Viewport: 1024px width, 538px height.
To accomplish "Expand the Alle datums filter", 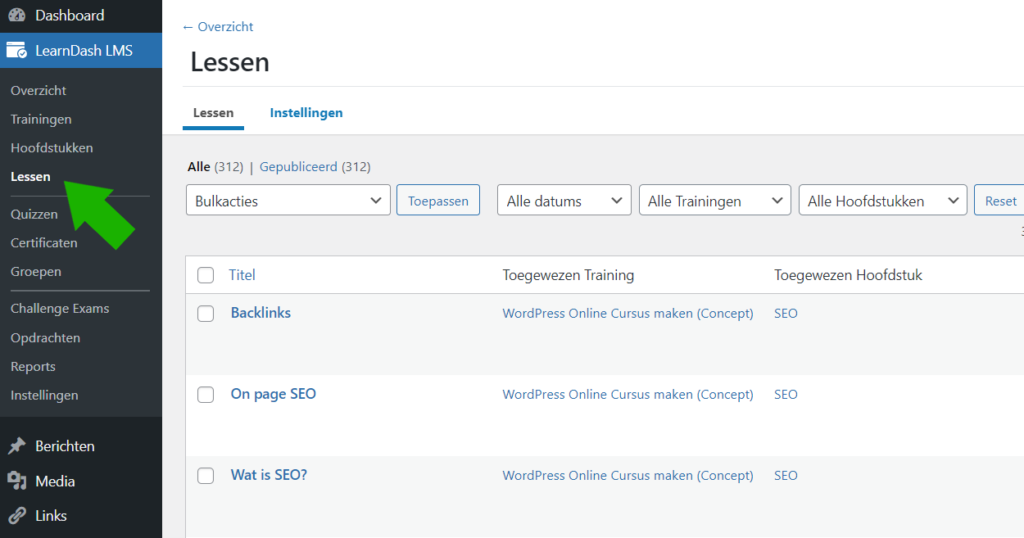I will tap(564, 201).
